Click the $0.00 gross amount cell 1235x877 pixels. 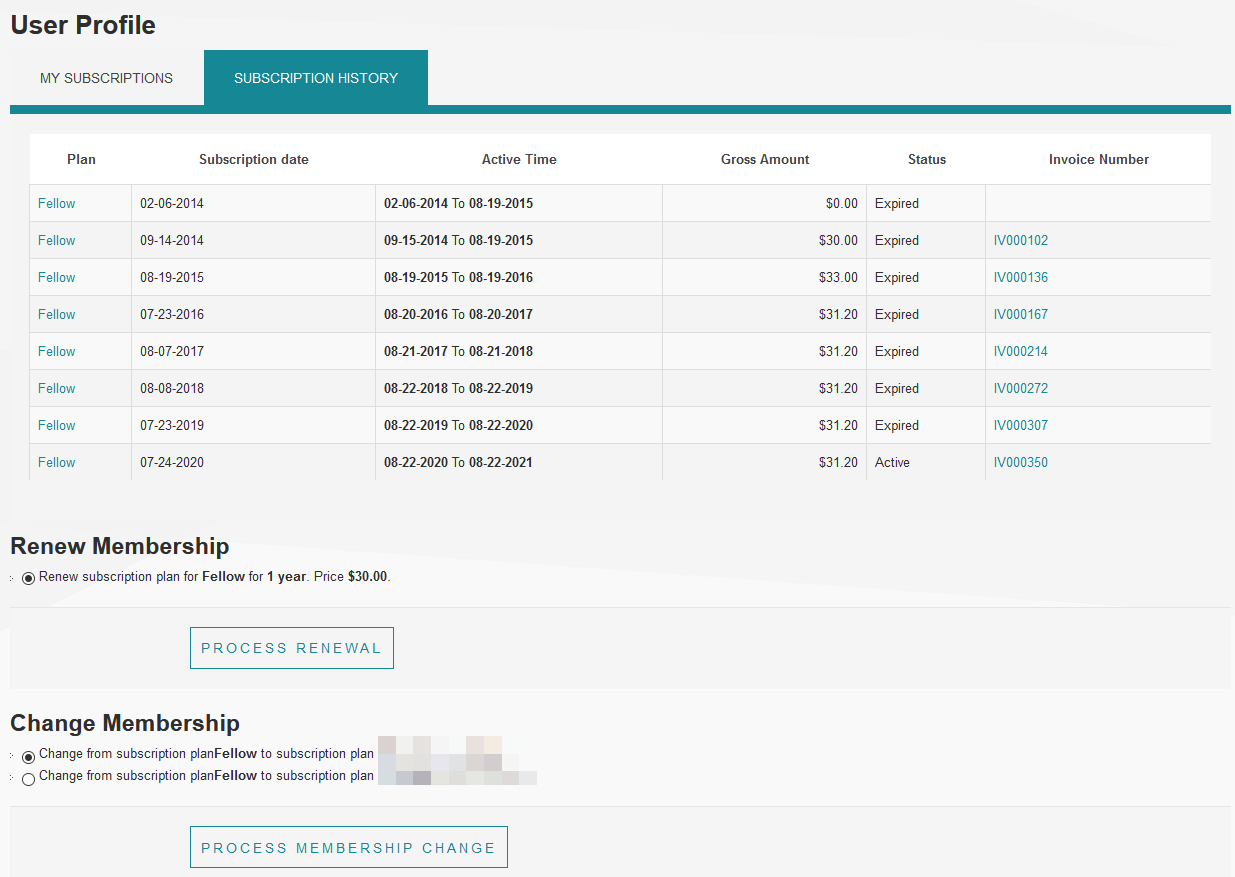[765, 203]
